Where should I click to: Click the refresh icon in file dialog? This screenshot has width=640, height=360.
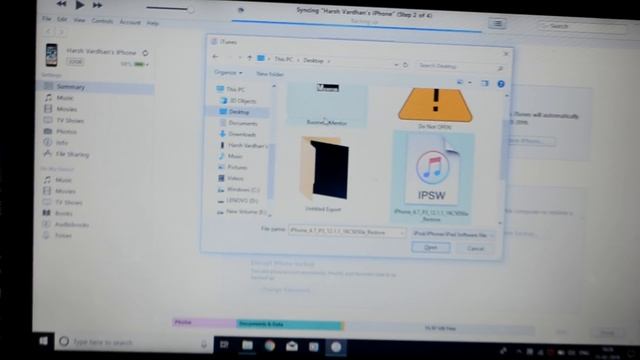click(405, 65)
